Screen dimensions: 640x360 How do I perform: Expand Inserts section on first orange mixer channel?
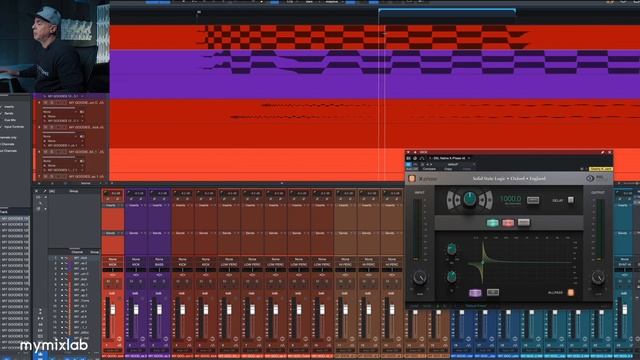[x=112, y=205]
